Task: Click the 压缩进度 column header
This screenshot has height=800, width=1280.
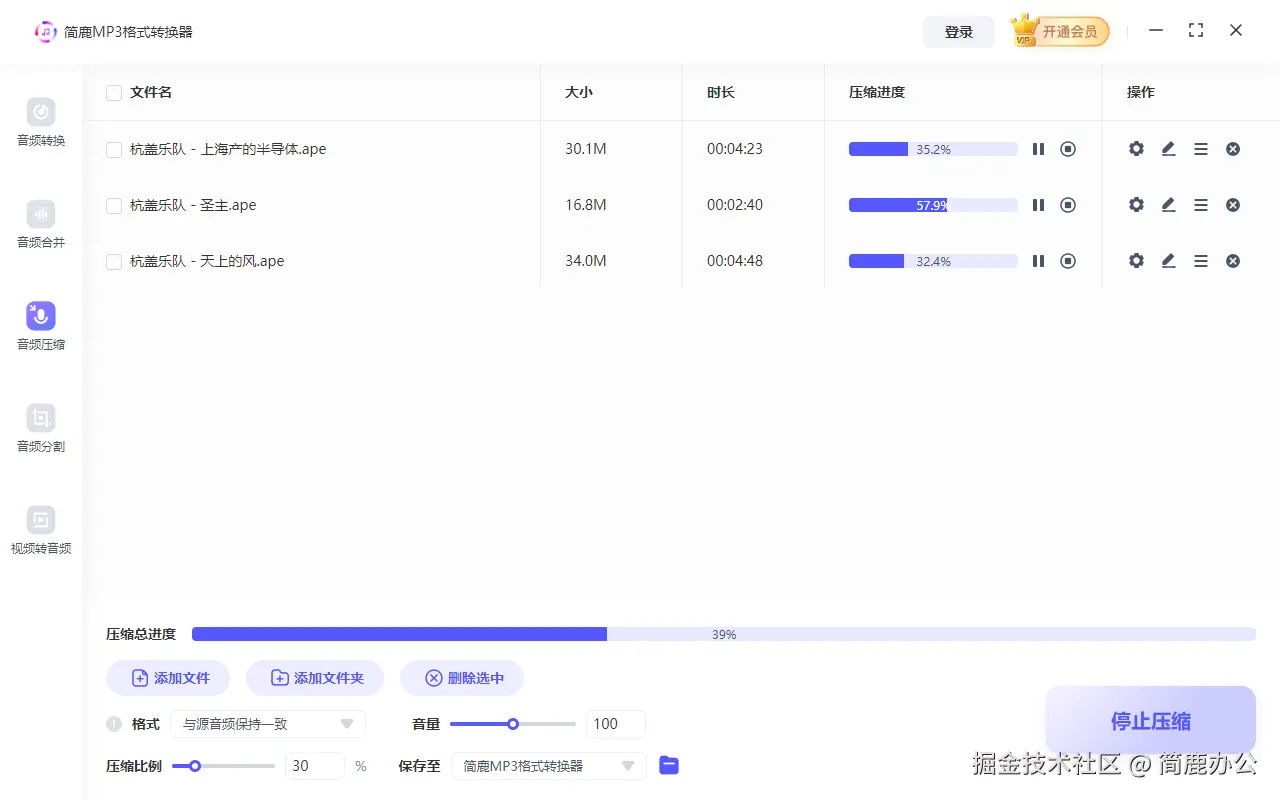Action: [x=877, y=92]
